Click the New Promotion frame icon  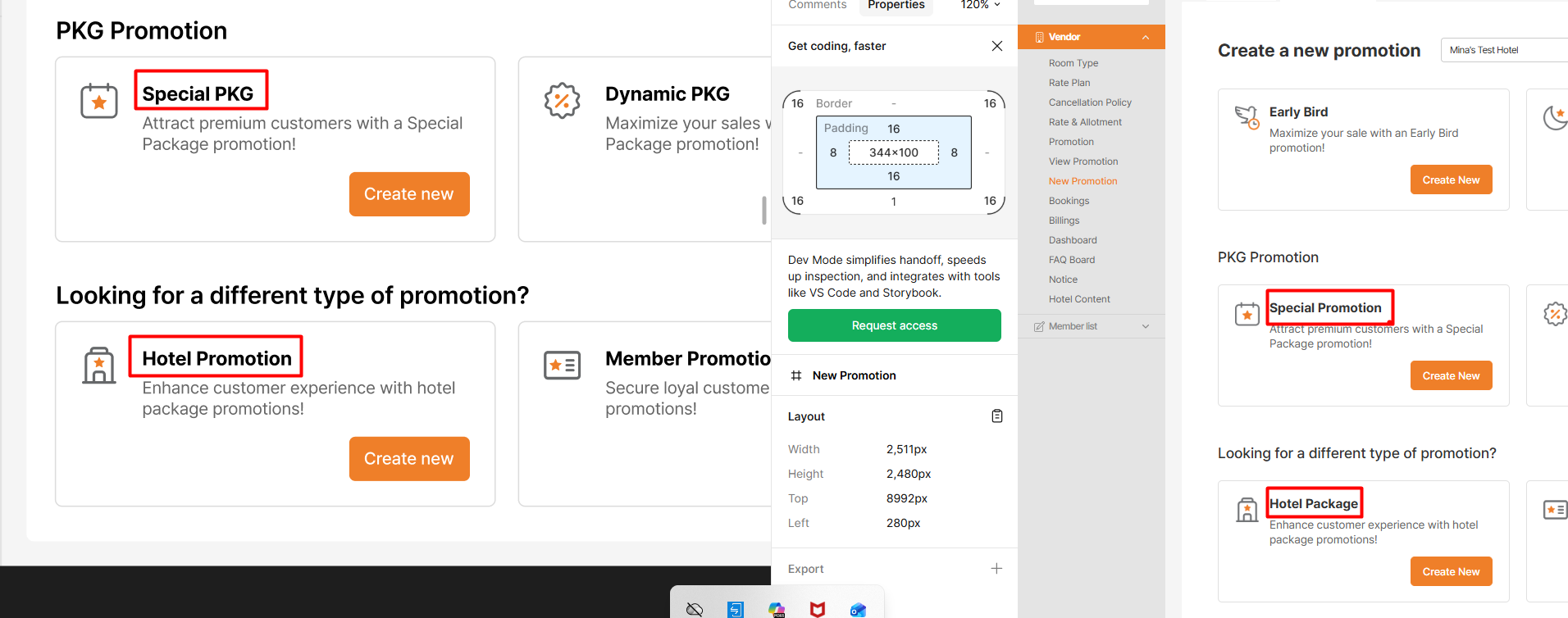click(x=795, y=375)
